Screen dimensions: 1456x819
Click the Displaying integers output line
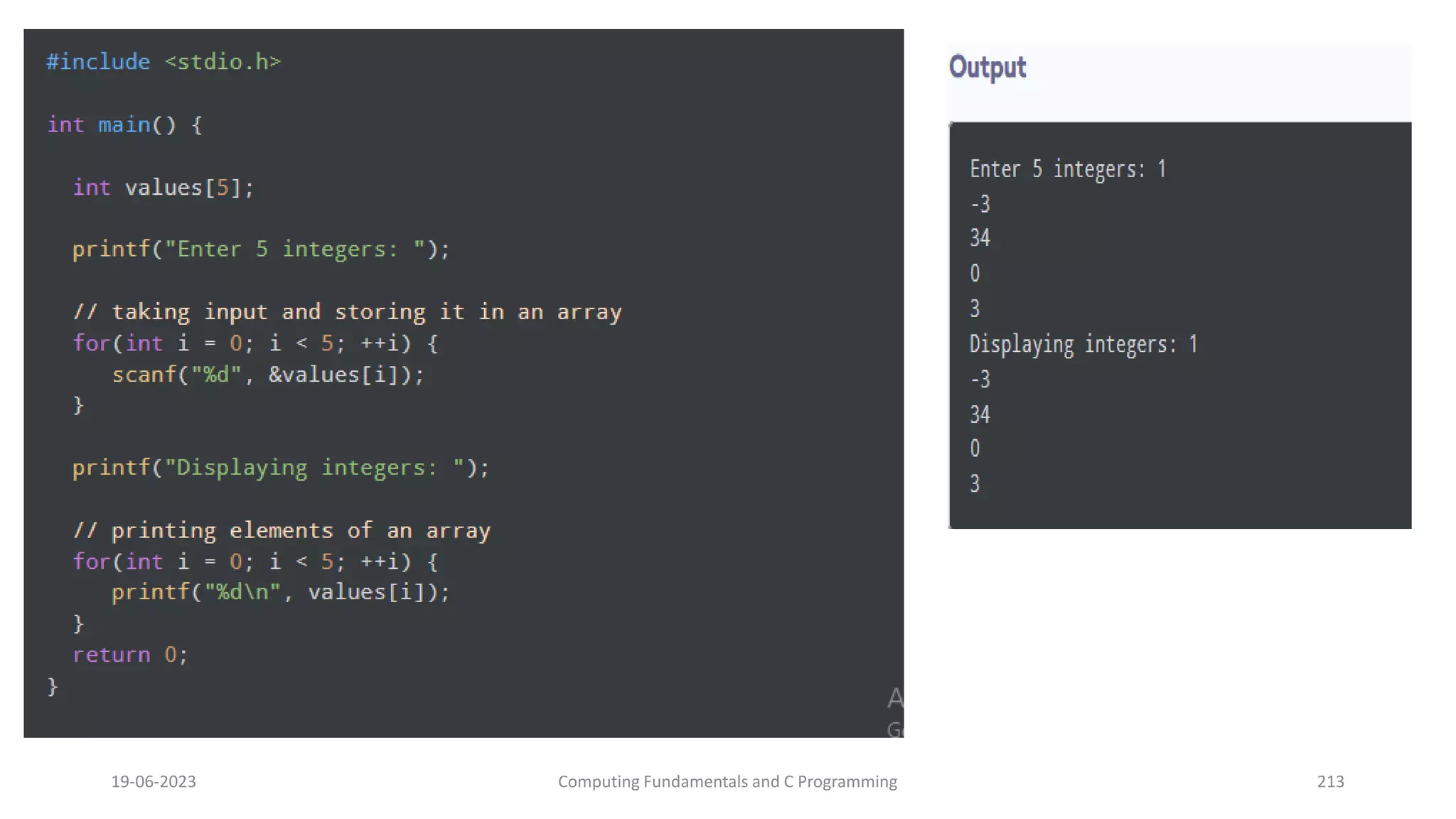1083,345
